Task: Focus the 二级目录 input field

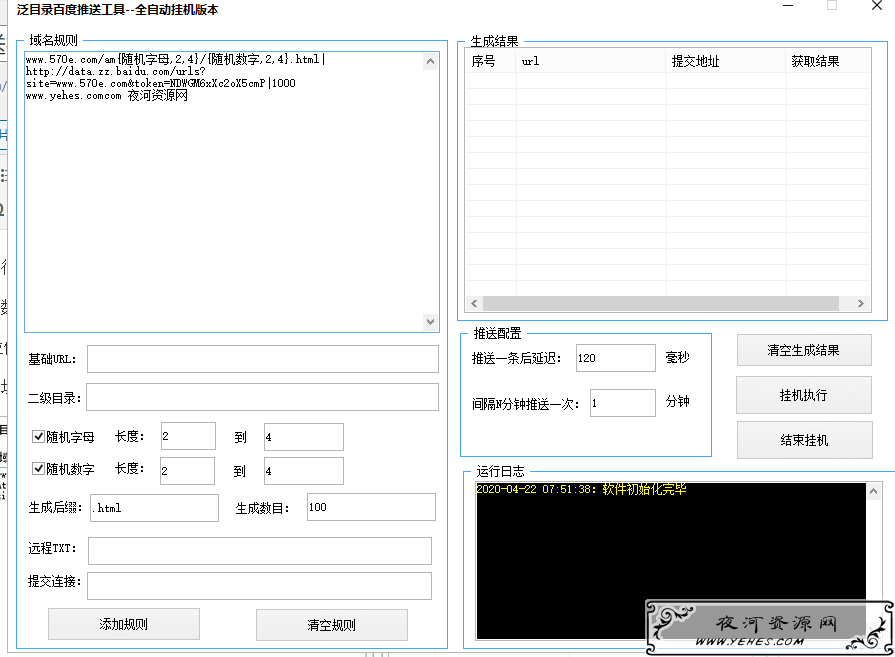Action: tap(263, 397)
